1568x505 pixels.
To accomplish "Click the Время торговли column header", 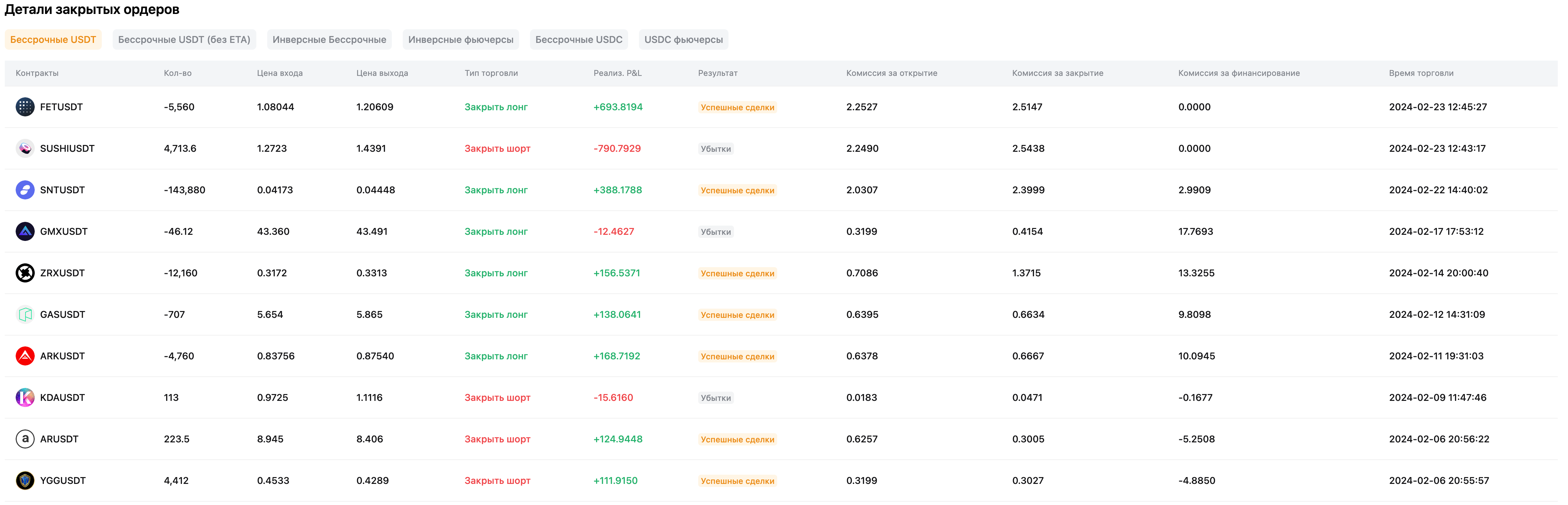I will pos(1421,73).
